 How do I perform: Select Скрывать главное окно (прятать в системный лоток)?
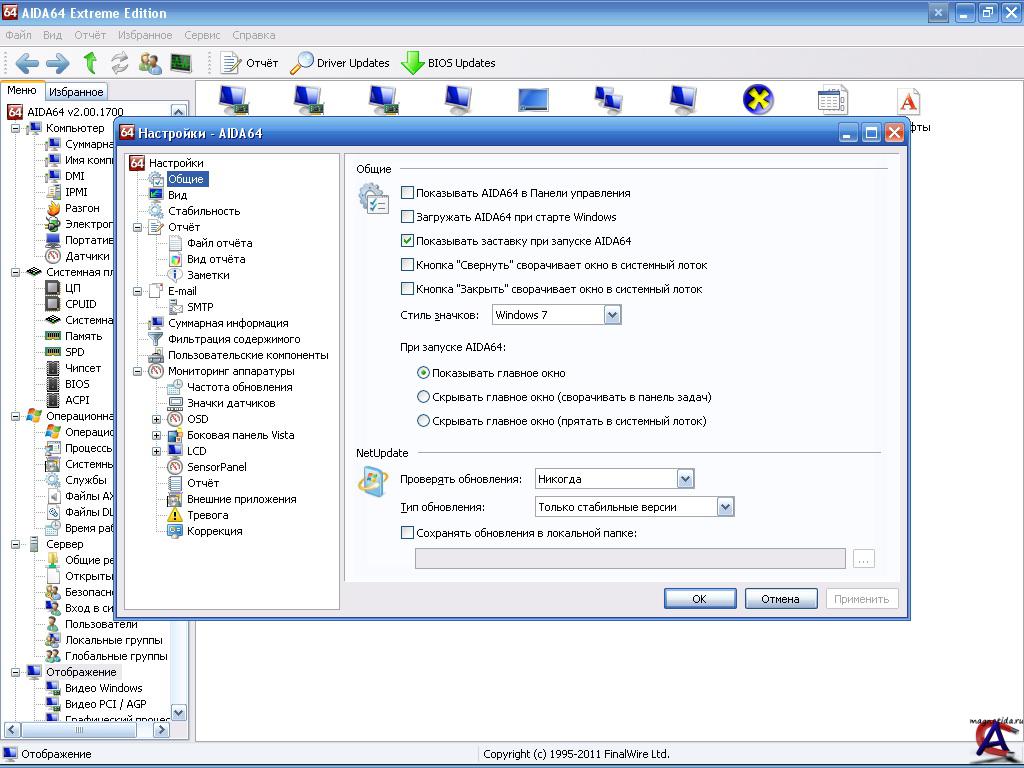(424, 421)
